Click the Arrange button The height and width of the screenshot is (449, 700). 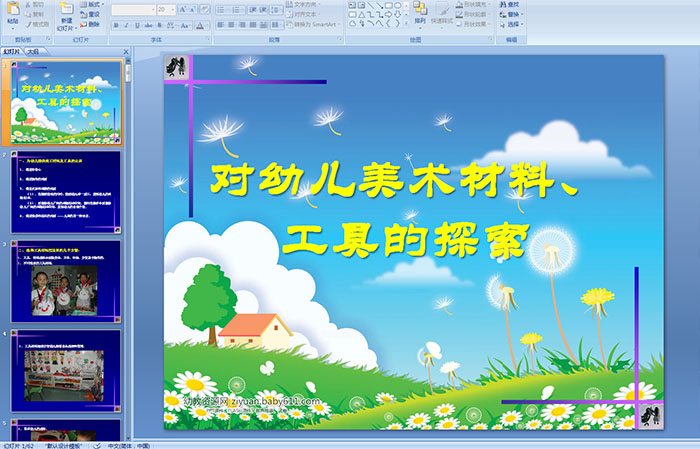coord(420,14)
